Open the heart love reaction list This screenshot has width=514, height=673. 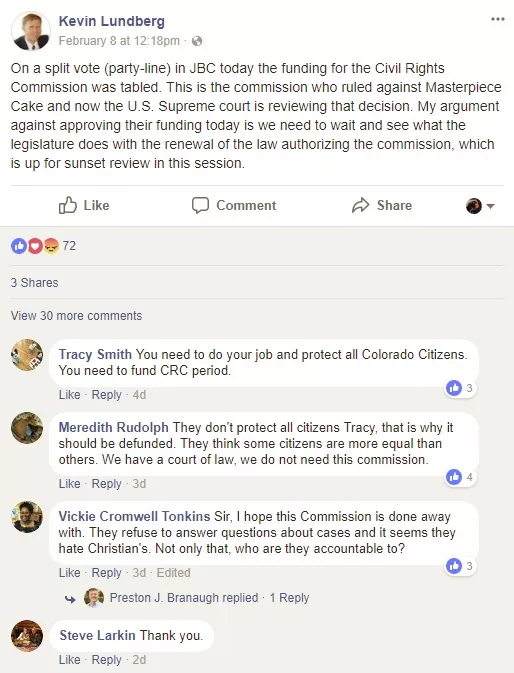tap(35, 246)
